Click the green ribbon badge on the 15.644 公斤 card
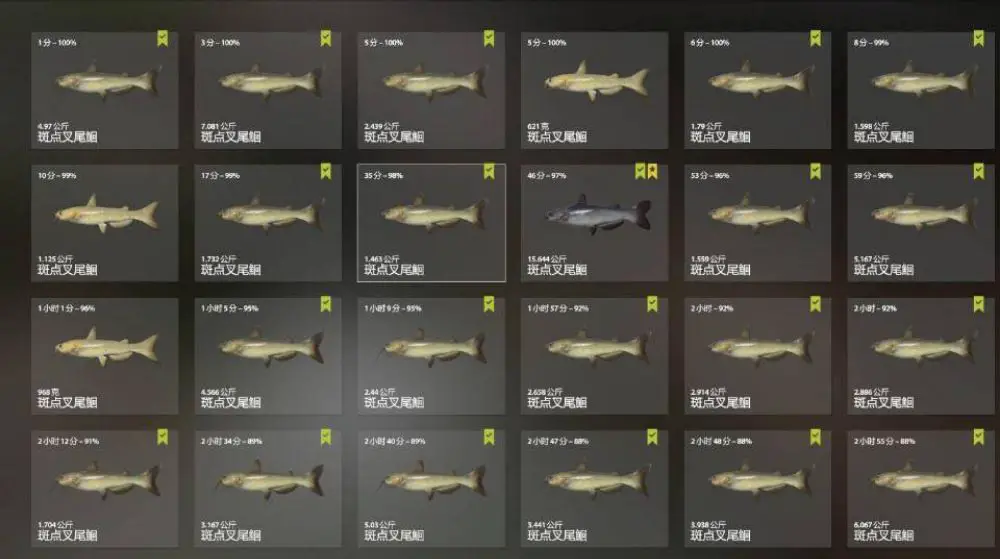Image resolution: width=1000 pixels, height=559 pixels. point(640,171)
